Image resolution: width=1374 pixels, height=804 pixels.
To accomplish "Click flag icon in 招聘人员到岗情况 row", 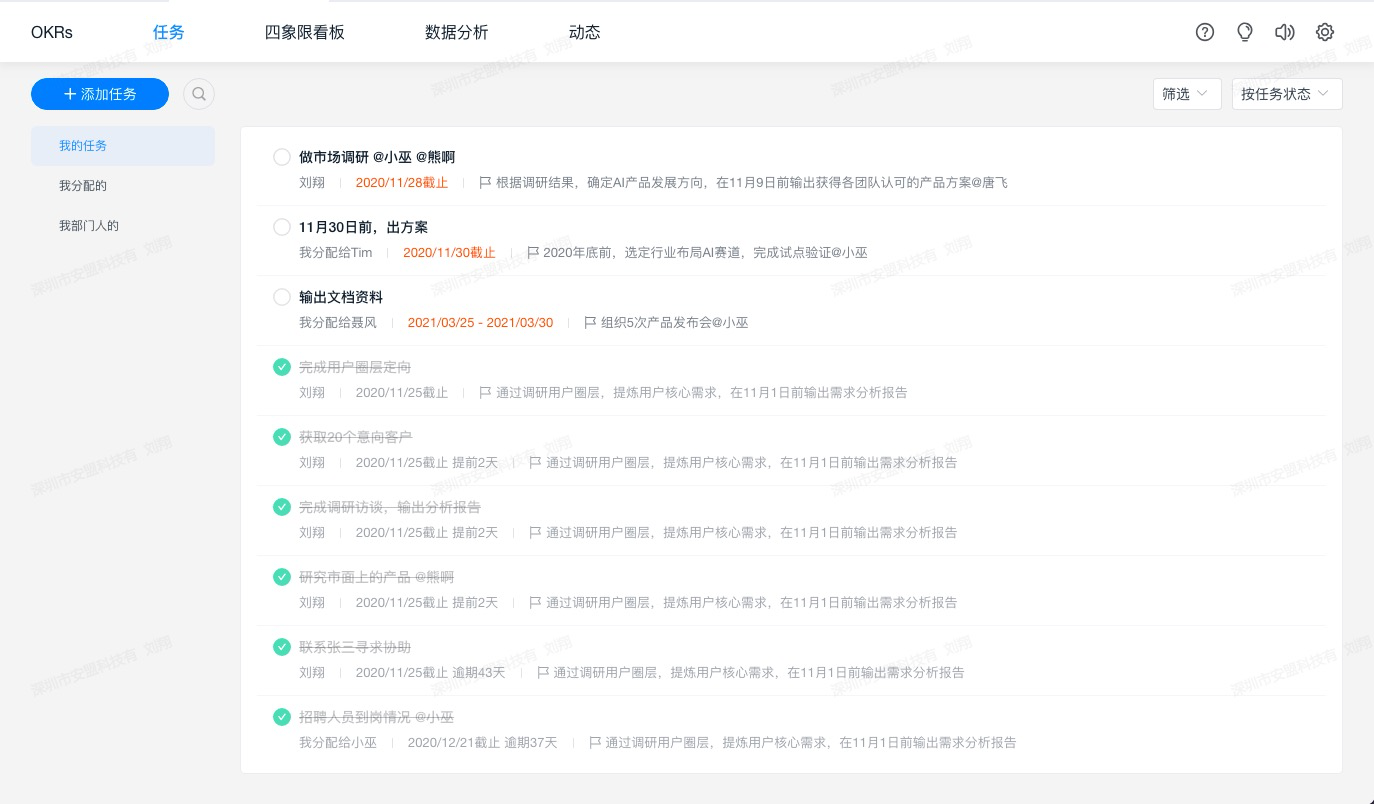I will coord(595,743).
